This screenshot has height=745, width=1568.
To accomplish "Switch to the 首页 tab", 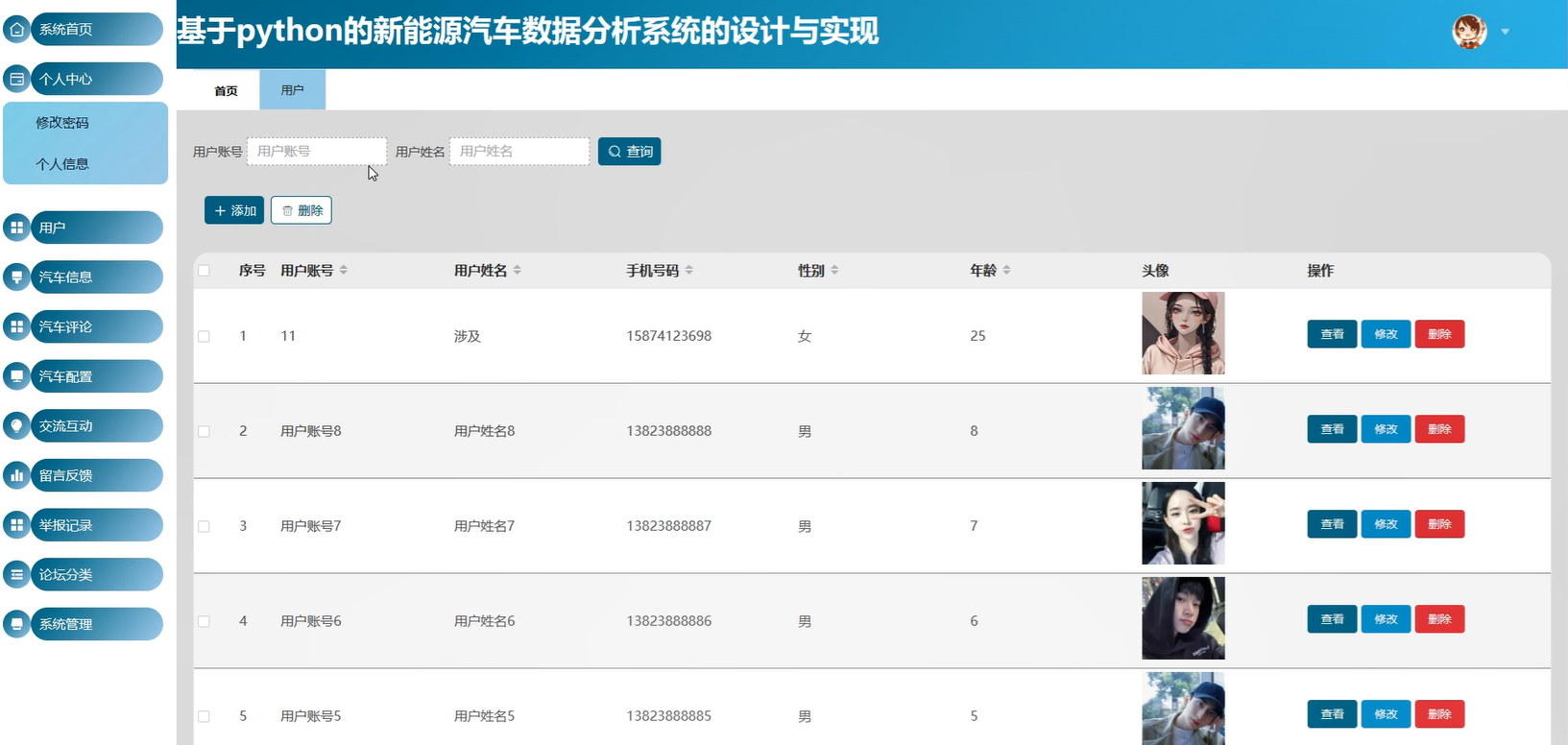I will click(226, 90).
